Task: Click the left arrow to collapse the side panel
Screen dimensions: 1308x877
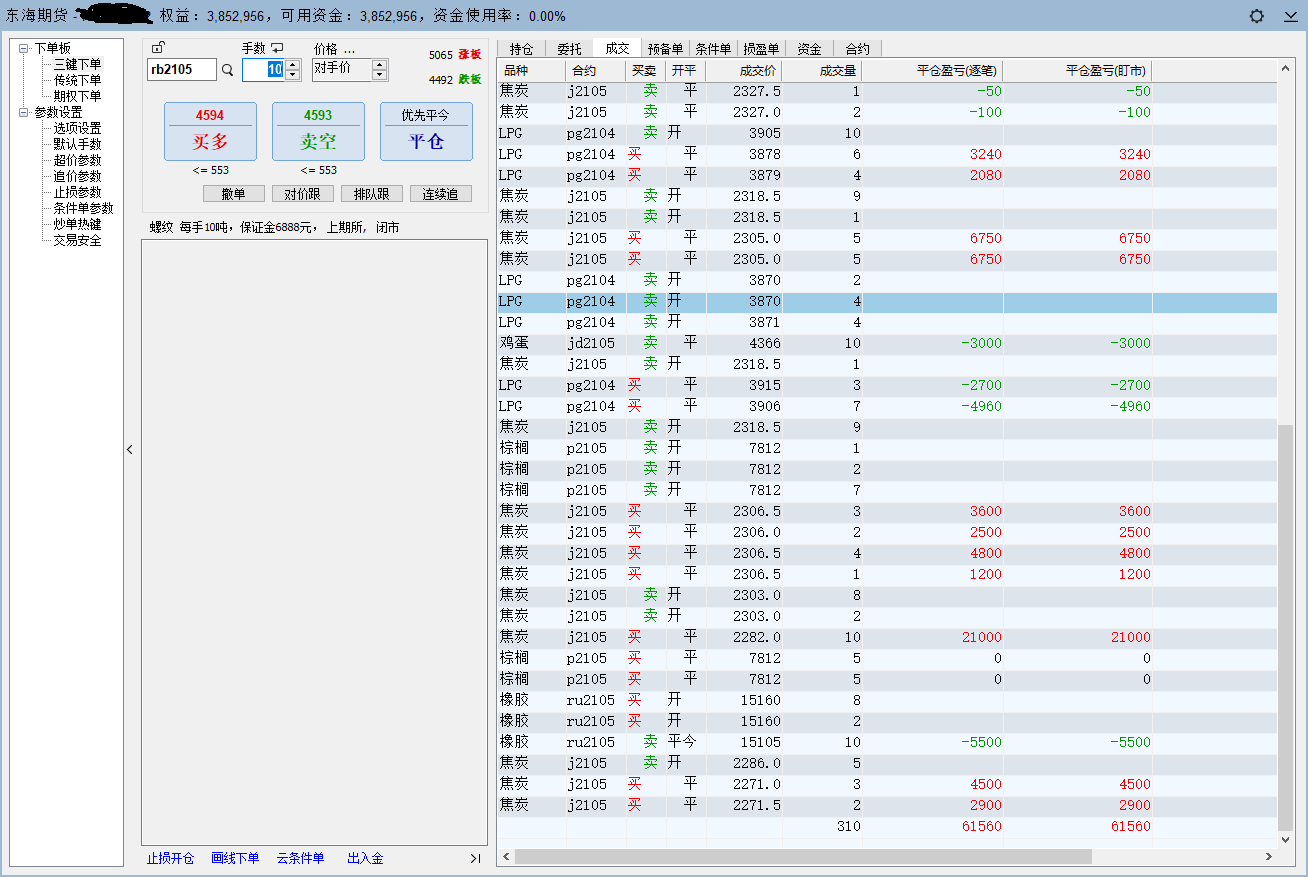Action: [129, 450]
